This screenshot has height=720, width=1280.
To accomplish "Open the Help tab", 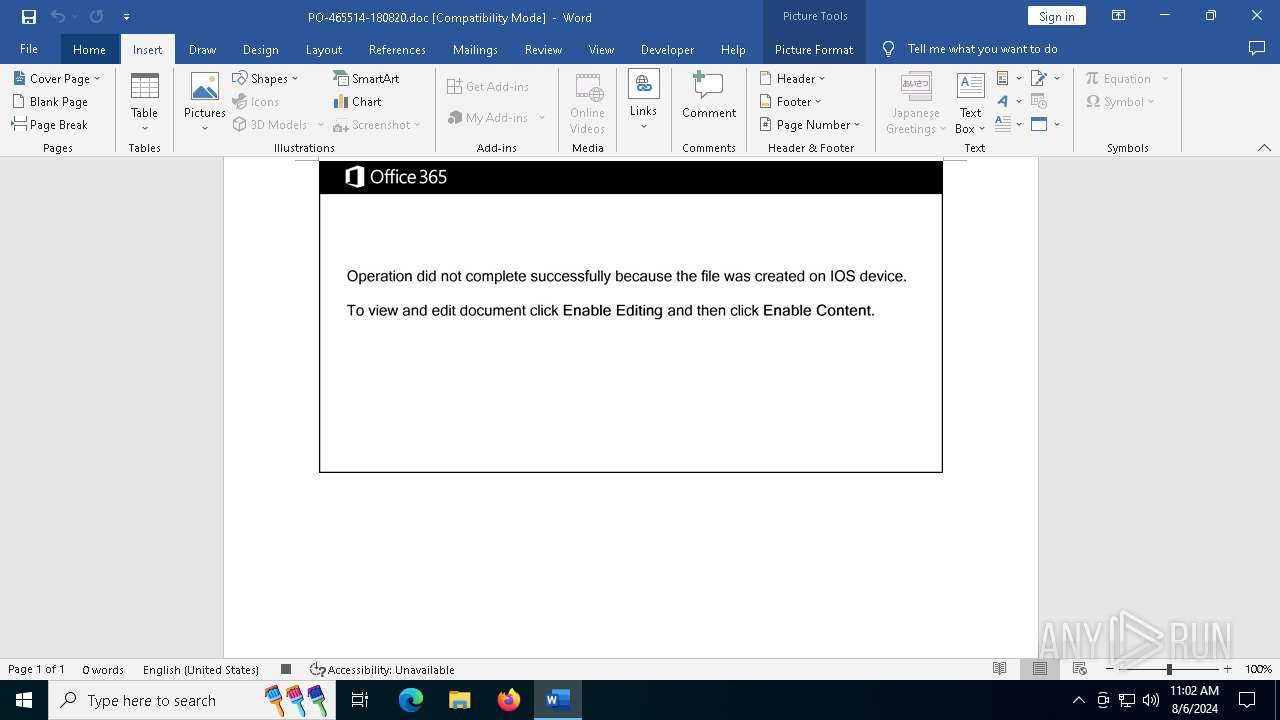I will click(x=733, y=49).
